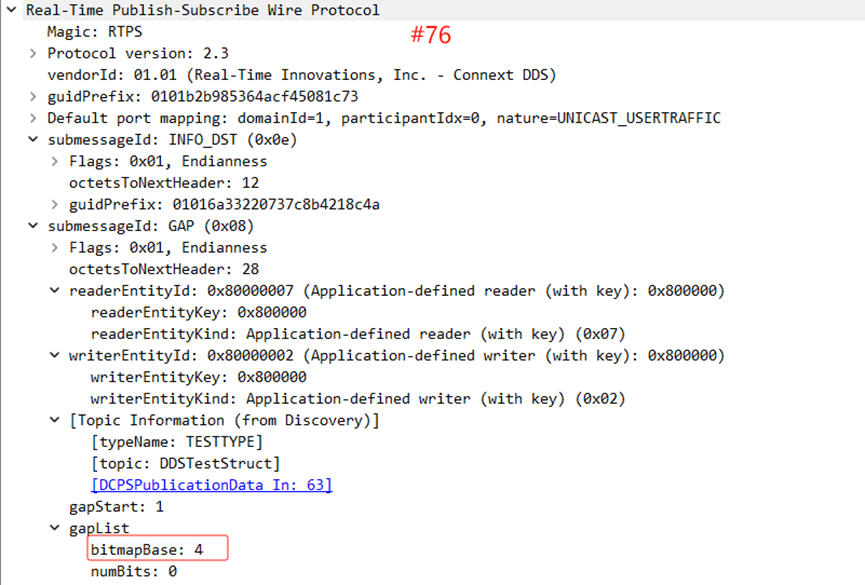This screenshot has height=585, width=865.
Task: Expand the first guidPrefix 0101b2b985364acf45081c73 node
Action: [x=33, y=97]
